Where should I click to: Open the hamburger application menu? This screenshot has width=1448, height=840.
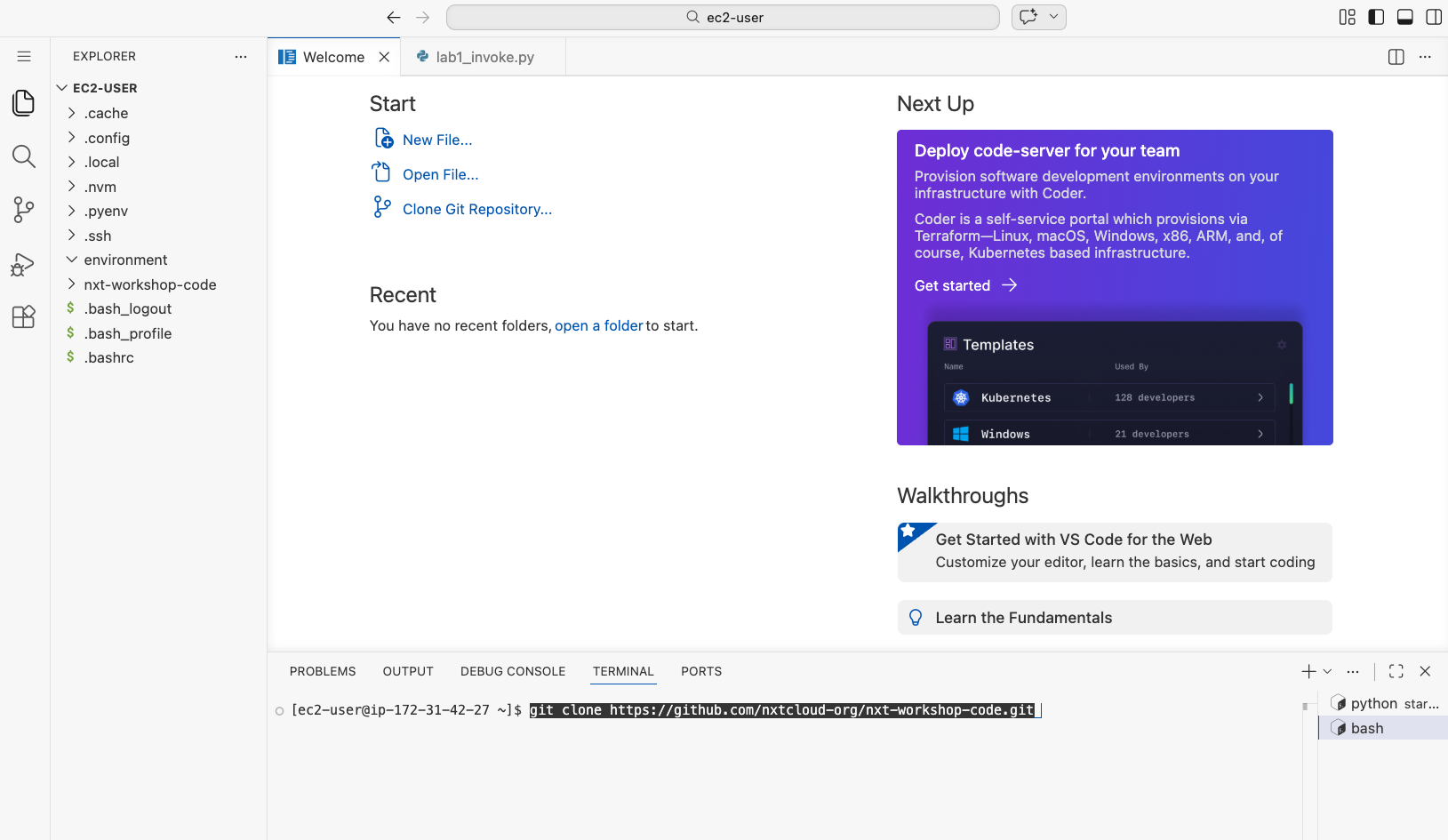(x=24, y=56)
